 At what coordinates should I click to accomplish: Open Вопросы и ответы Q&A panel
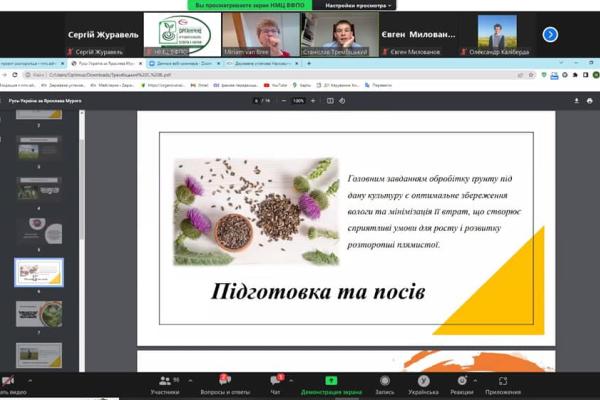(225, 385)
